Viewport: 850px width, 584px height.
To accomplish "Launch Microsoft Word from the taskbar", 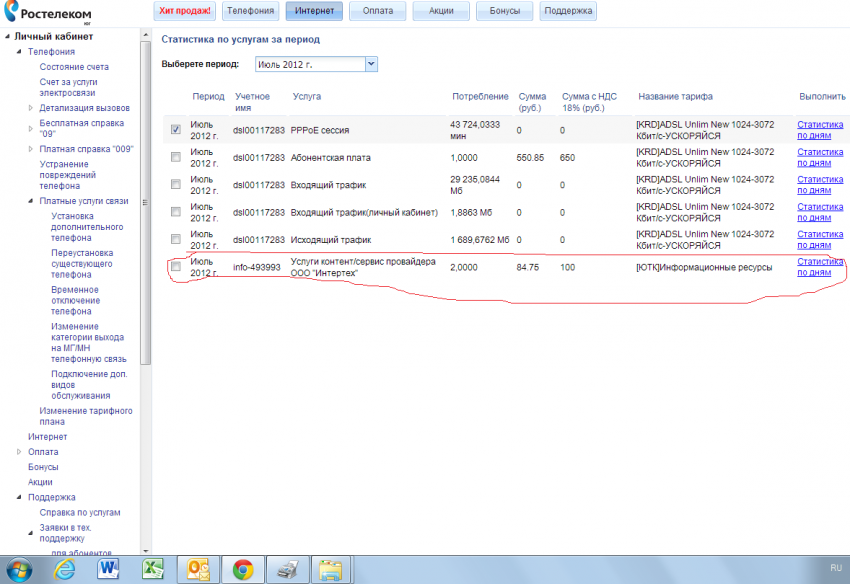I will coord(108,569).
